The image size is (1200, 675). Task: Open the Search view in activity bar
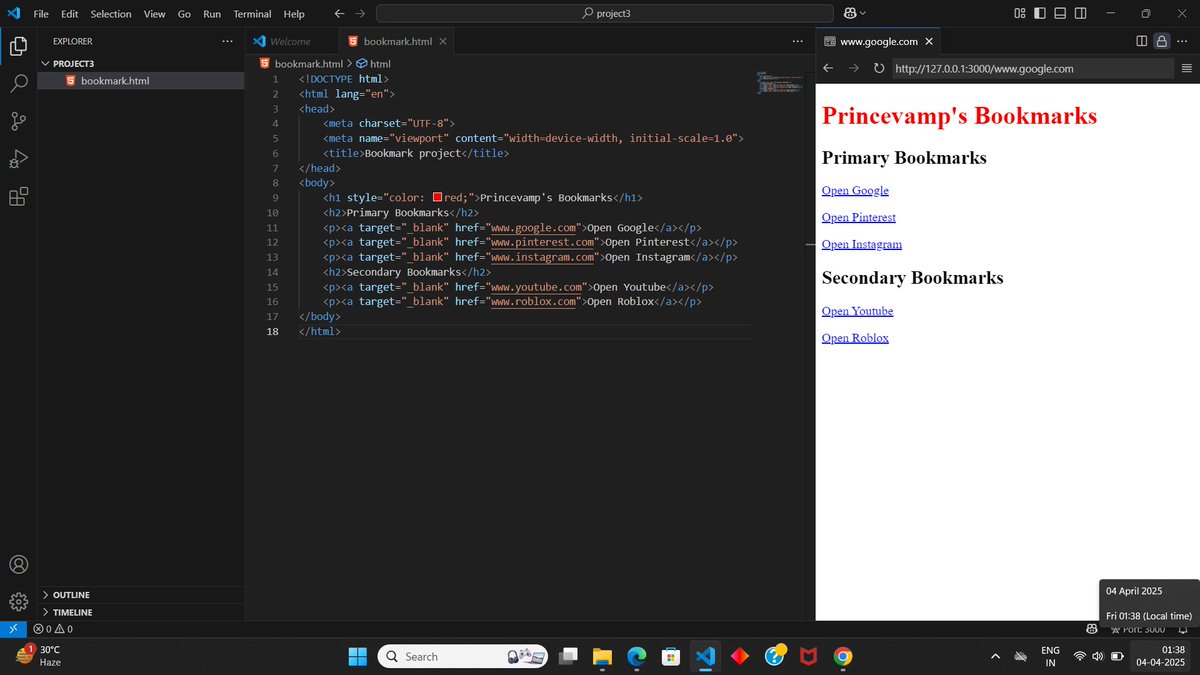pyautogui.click(x=18, y=83)
